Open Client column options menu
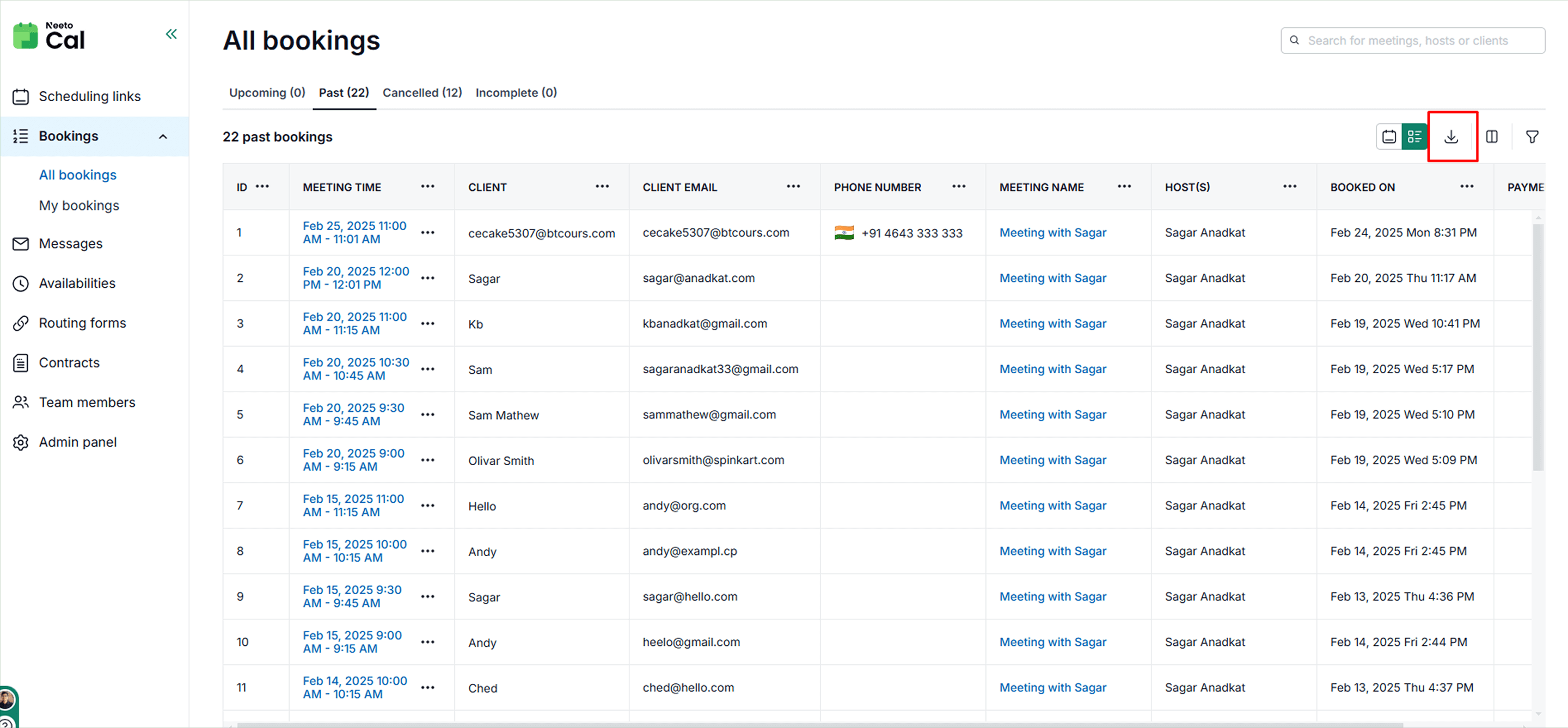The height and width of the screenshot is (728, 1568). pyautogui.click(x=603, y=187)
